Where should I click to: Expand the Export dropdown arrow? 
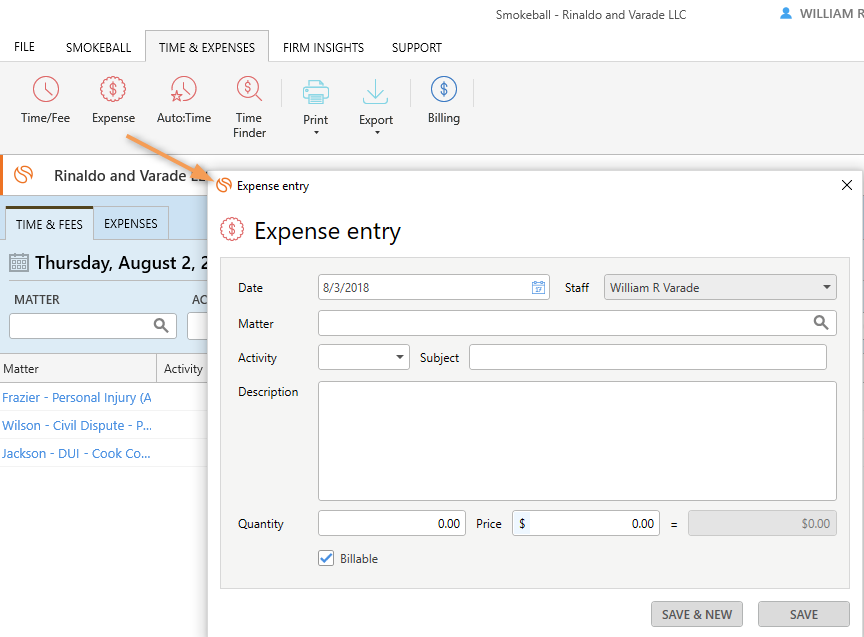tap(377, 133)
